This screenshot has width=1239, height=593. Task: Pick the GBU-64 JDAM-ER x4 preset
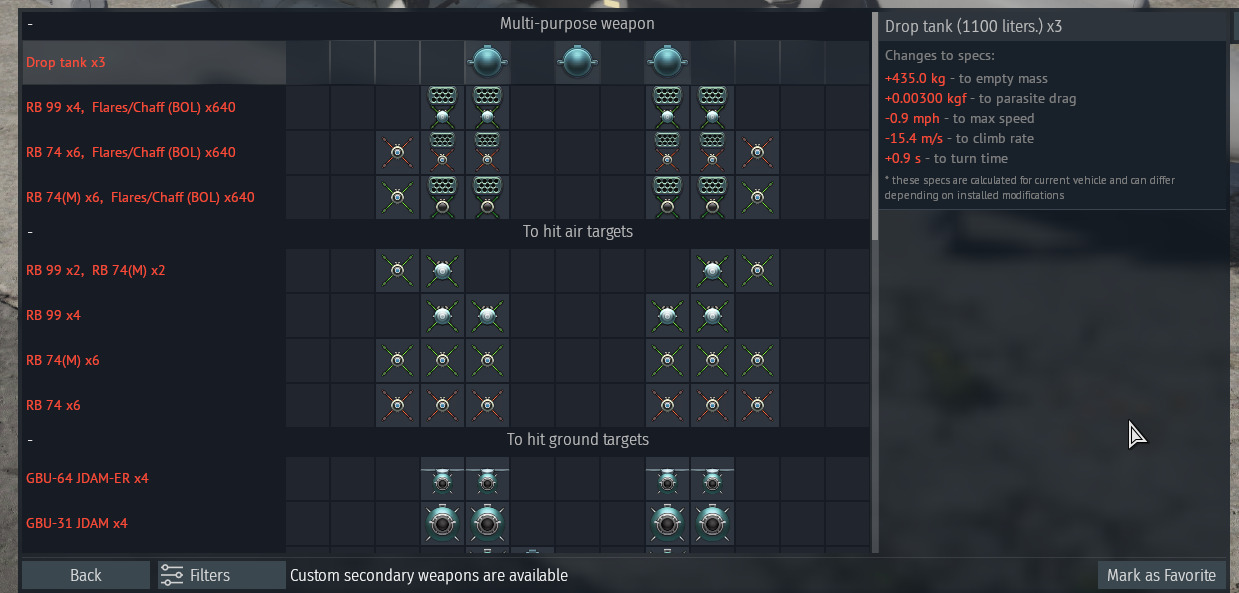tap(446, 478)
